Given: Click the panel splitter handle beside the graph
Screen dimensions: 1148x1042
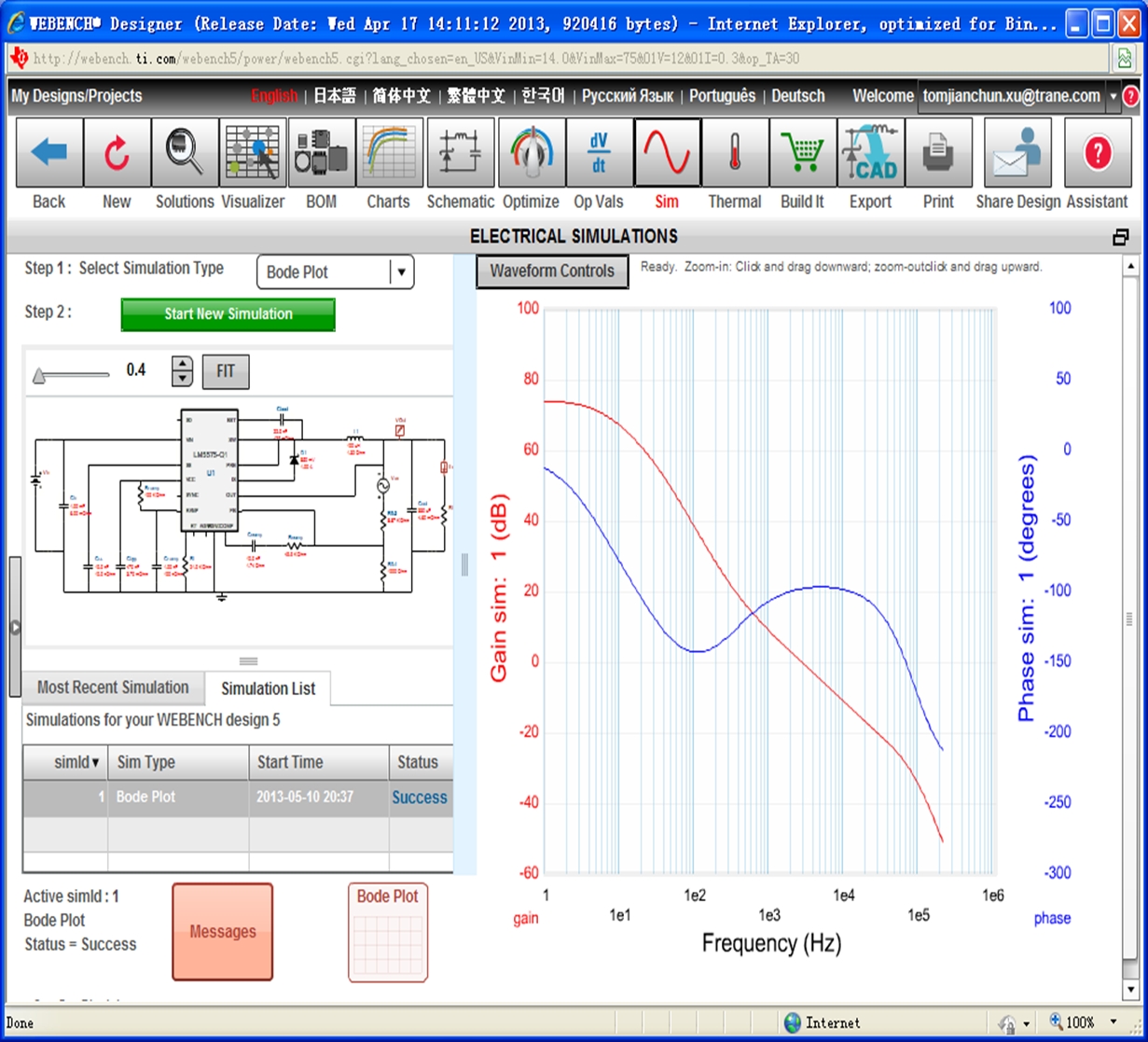Looking at the screenshot, I should coord(464,564).
